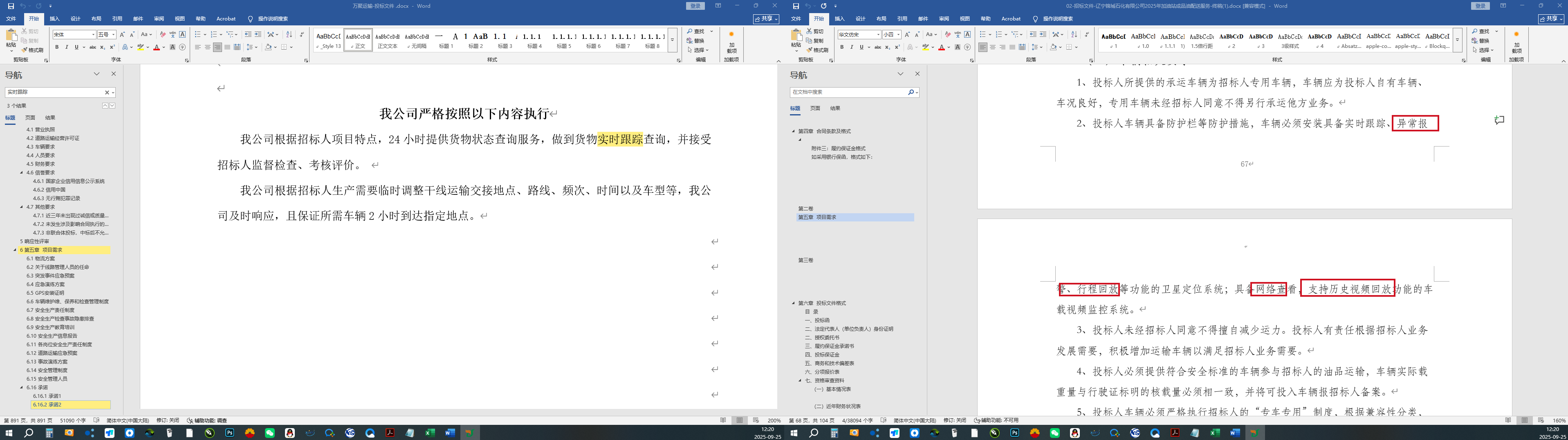1568x440 pixels.
Task: Clear the 实时跟踪 navigation search box
Action: 107,93
